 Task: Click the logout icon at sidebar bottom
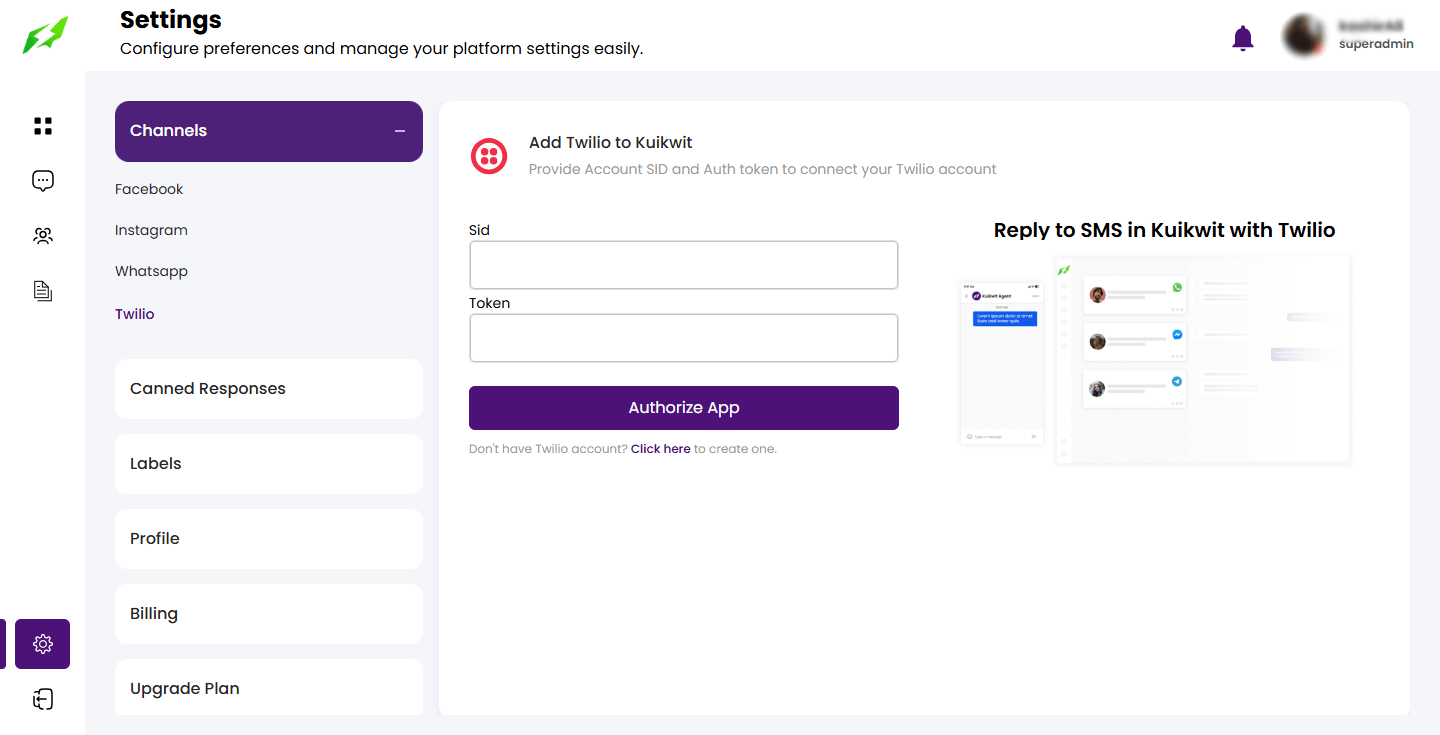pos(43,699)
